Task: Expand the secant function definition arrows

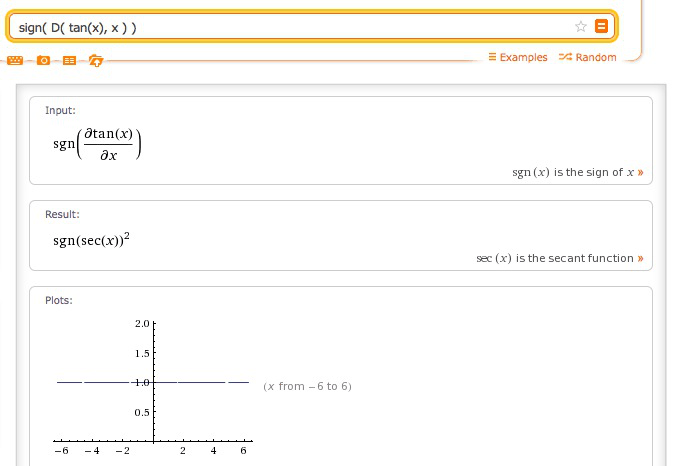Action: point(640,258)
